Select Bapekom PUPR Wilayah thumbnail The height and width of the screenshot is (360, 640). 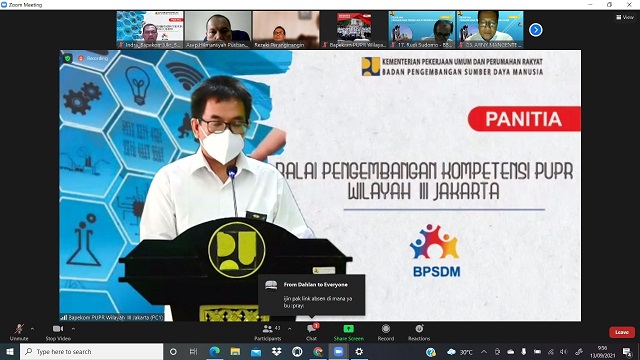pos(354,30)
